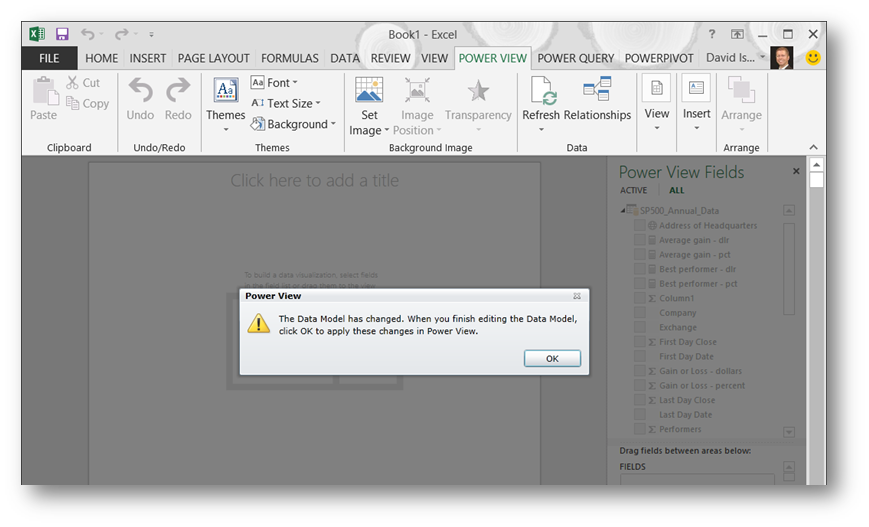This screenshot has height=527, width=869.
Task: Save the workbook with the disk icon
Action: click(x=62, y=34)
